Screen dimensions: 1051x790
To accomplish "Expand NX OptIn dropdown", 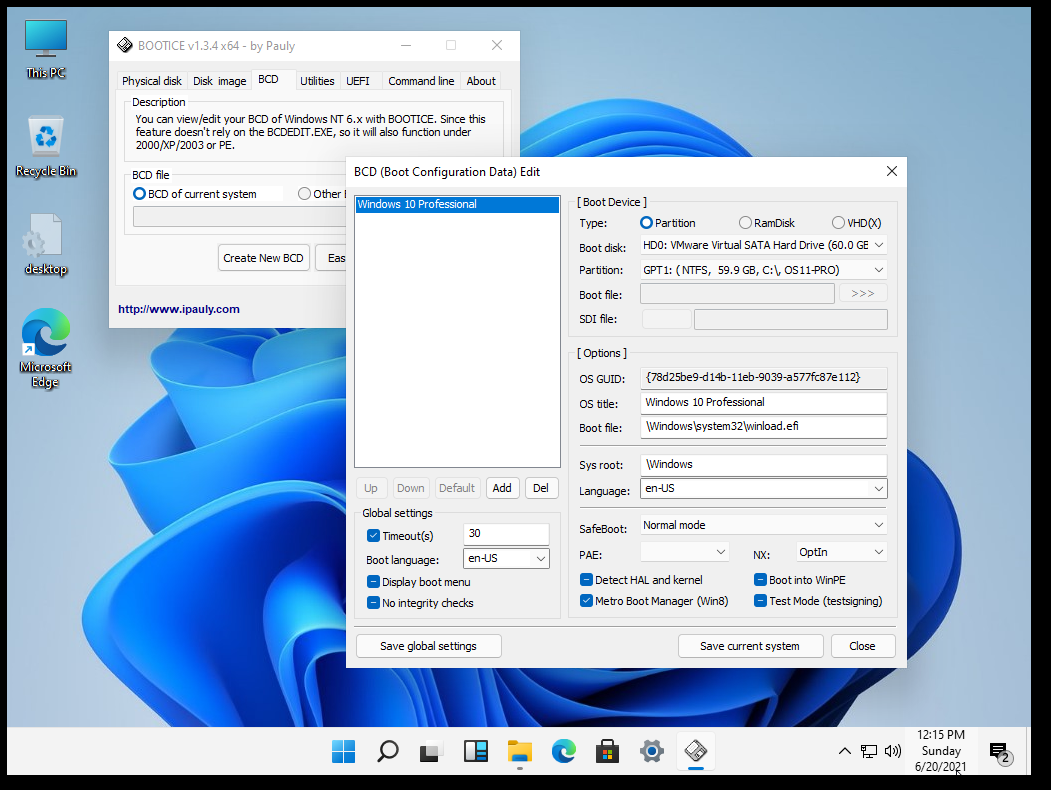I will [879, 552].
